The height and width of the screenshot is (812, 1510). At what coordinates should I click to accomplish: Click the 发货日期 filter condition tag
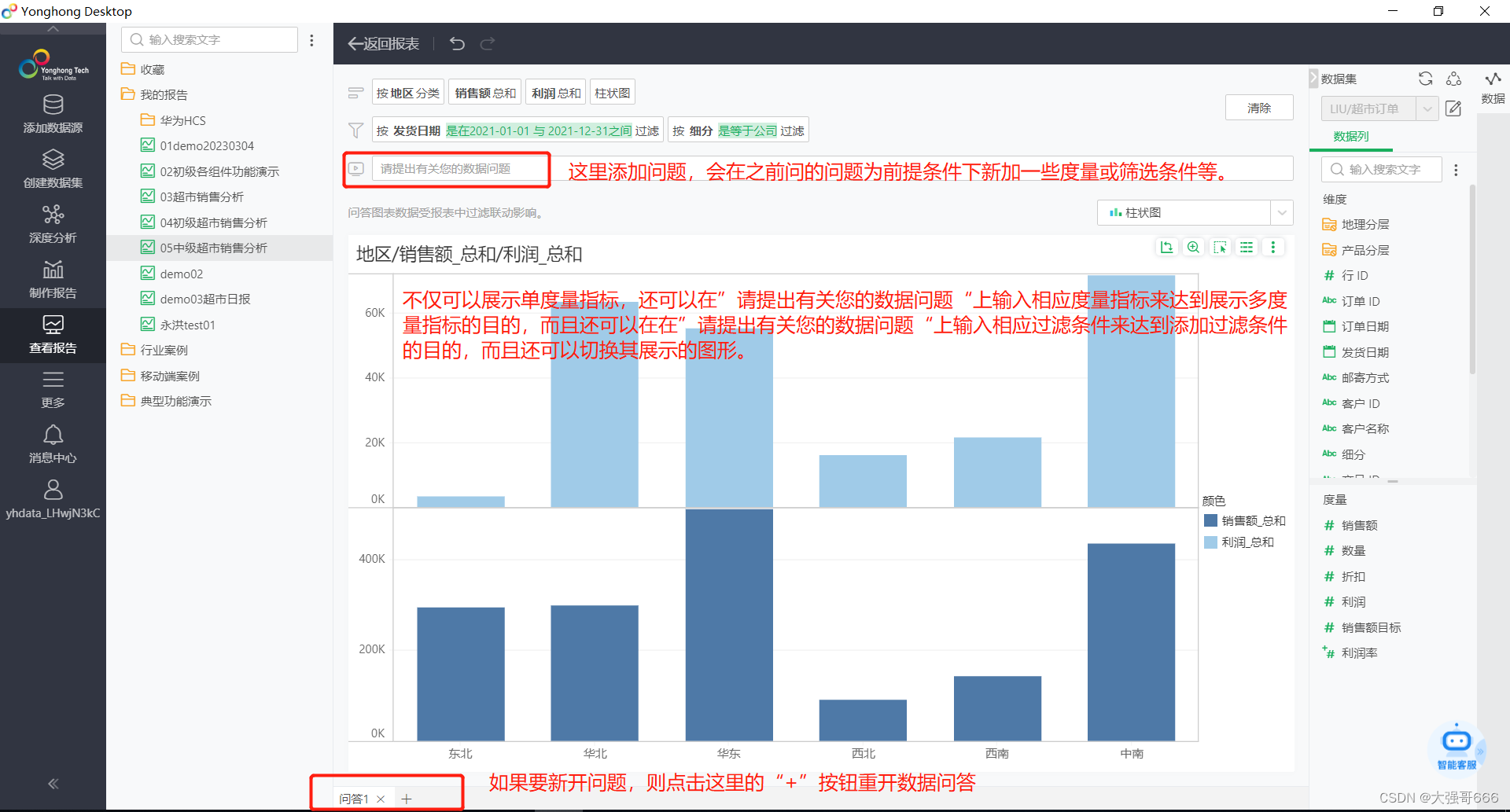click(x=517, y=130)
